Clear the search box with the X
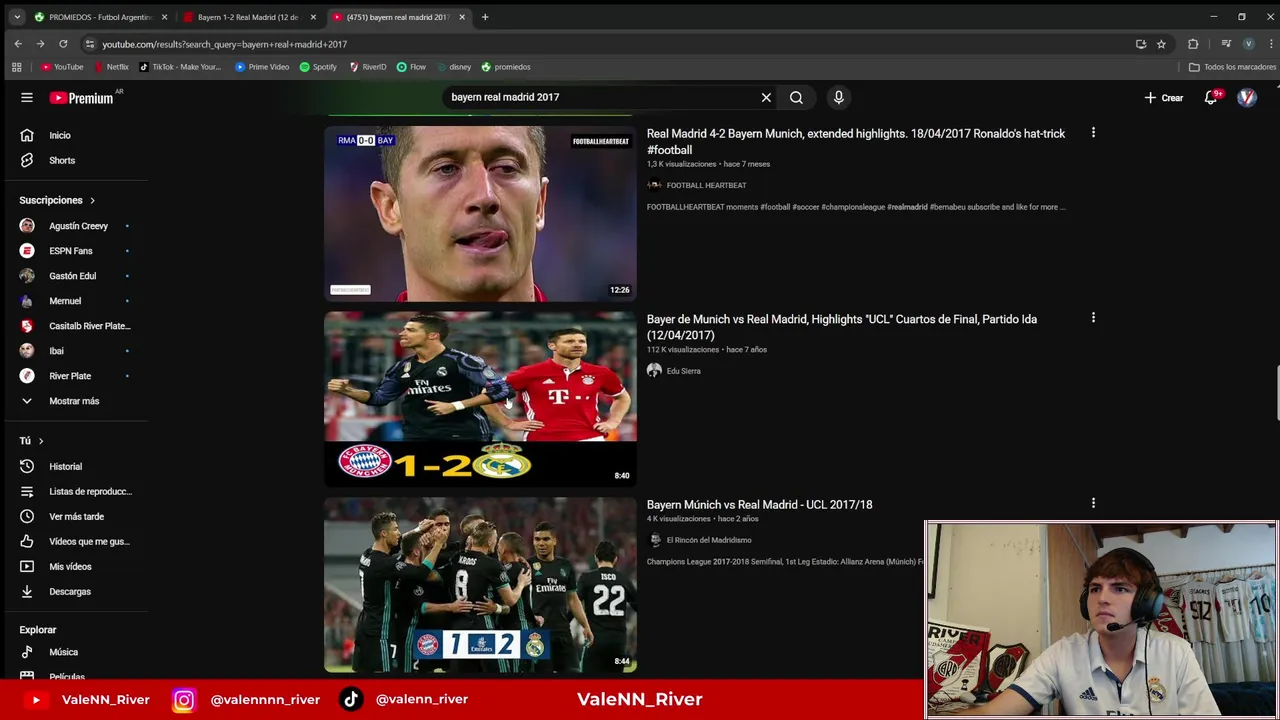 pos(766,97)
